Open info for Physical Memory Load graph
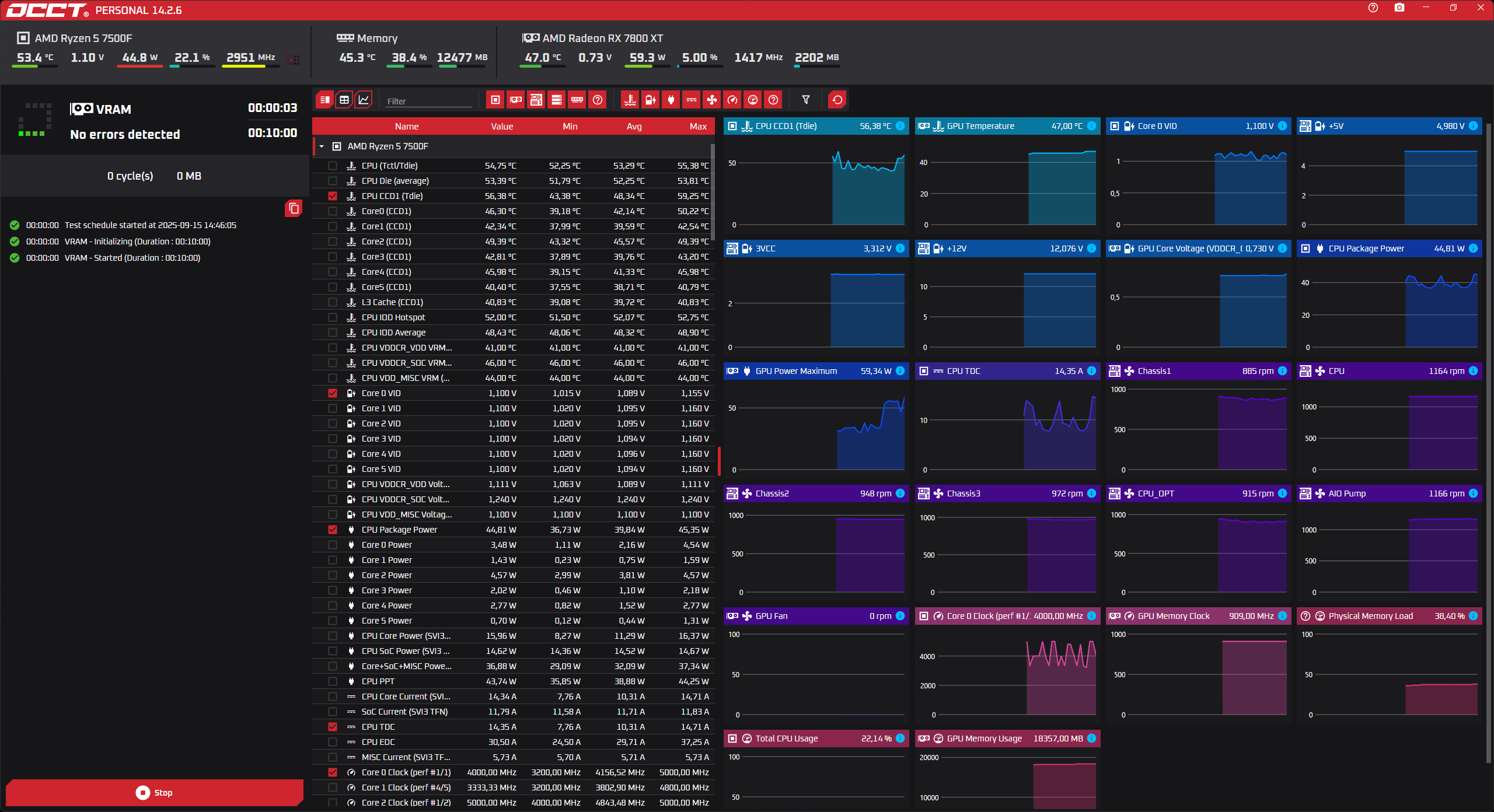 pos(1473,616)
